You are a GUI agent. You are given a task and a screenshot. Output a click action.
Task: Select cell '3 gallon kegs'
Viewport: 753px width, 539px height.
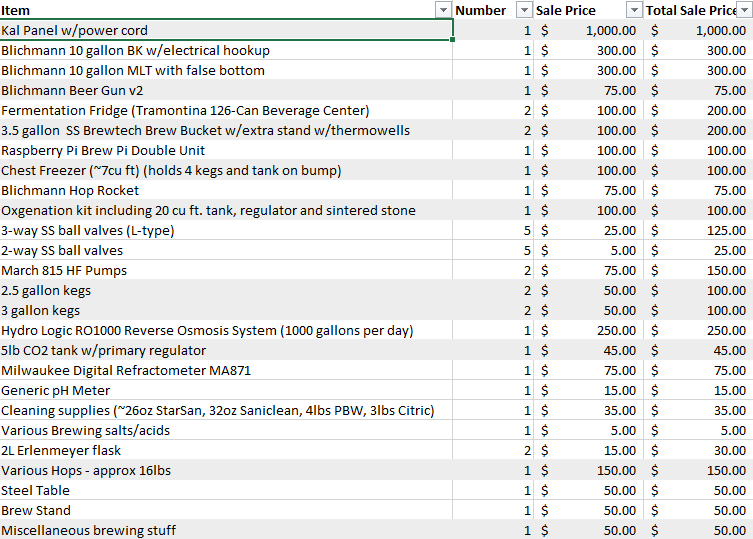click(226, 310)
